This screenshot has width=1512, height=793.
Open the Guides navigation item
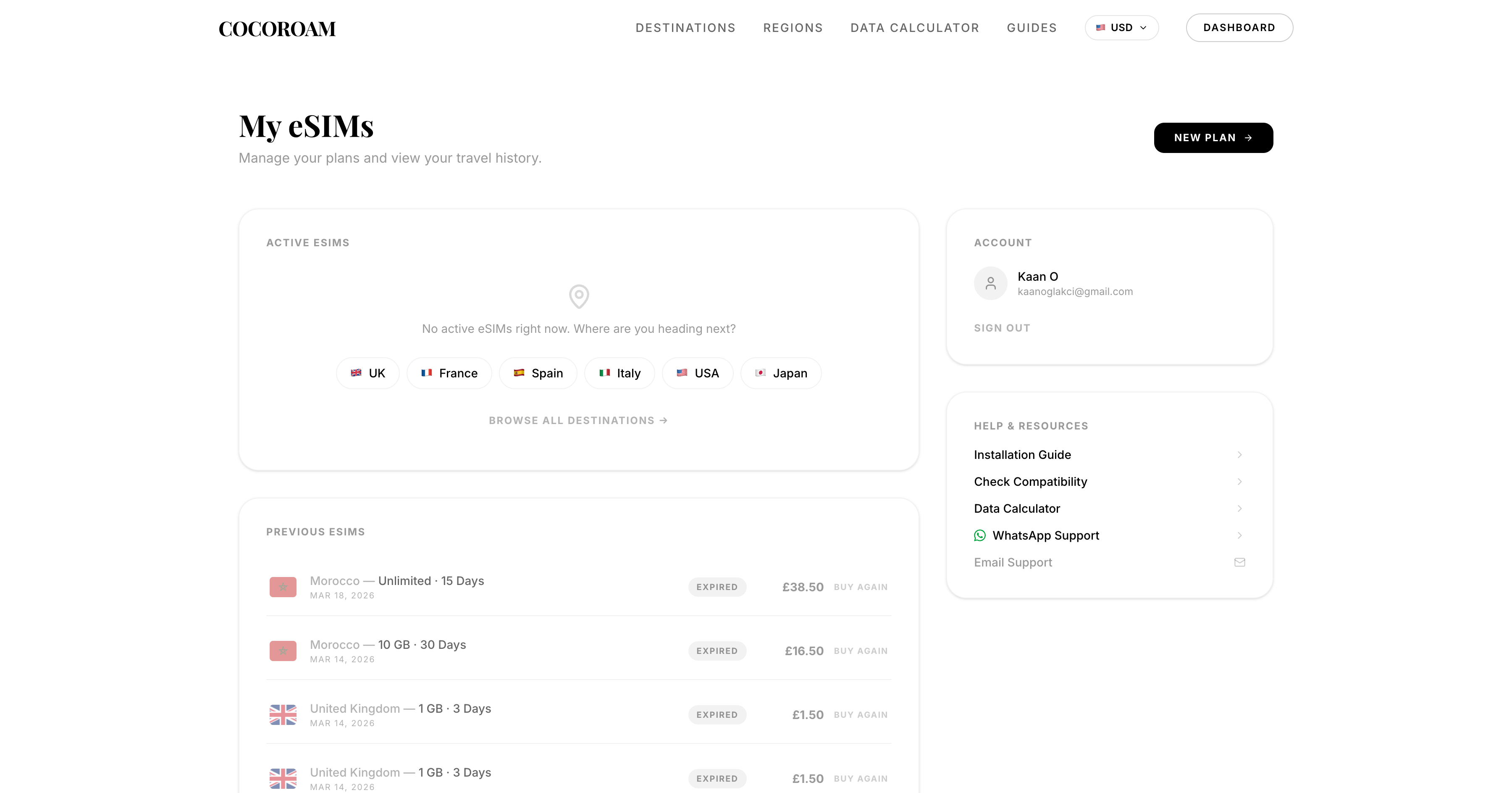pos(1031,28)
